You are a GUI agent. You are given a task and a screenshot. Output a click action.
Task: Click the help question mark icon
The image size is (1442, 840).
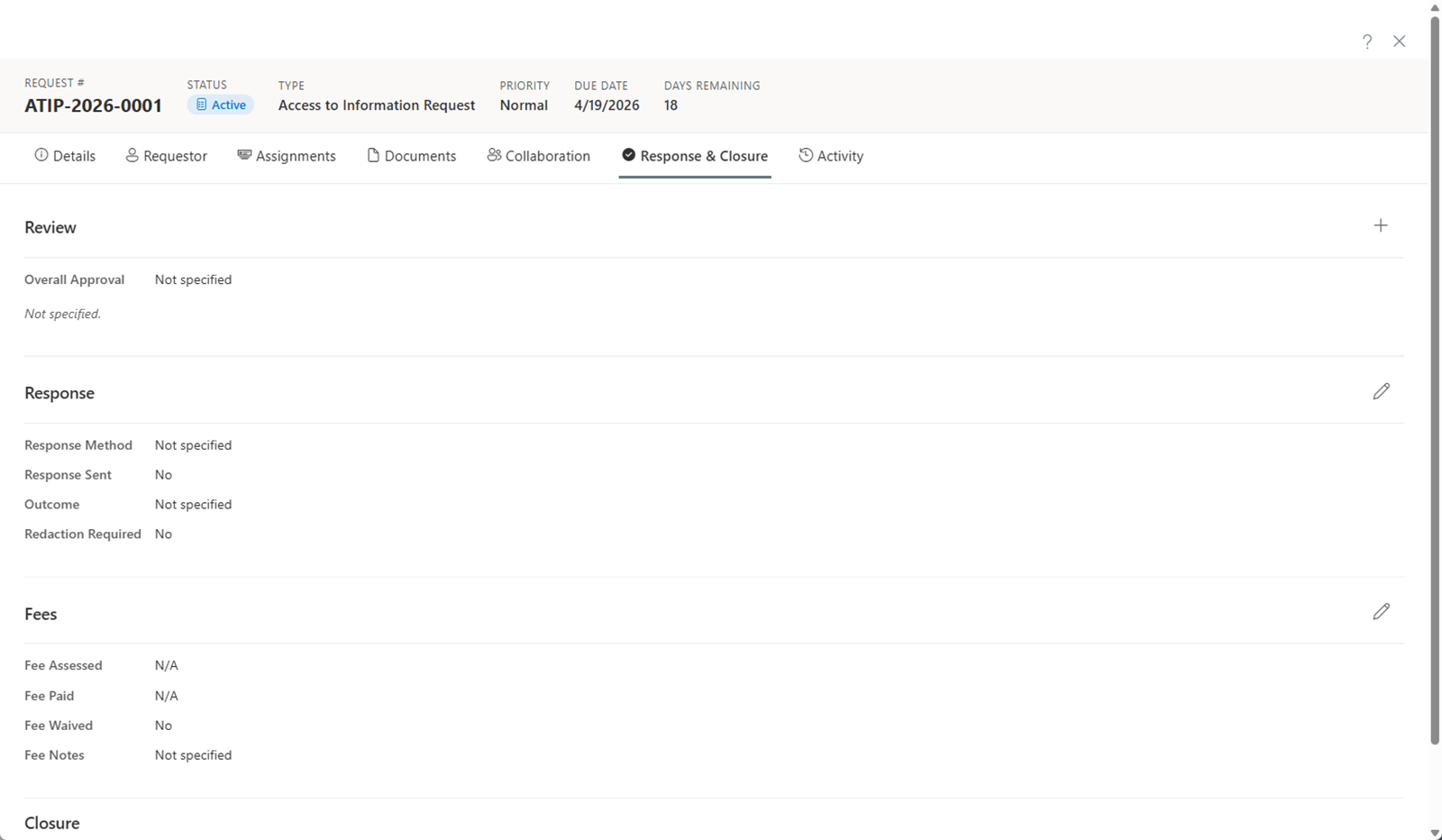coord(1367,41)
